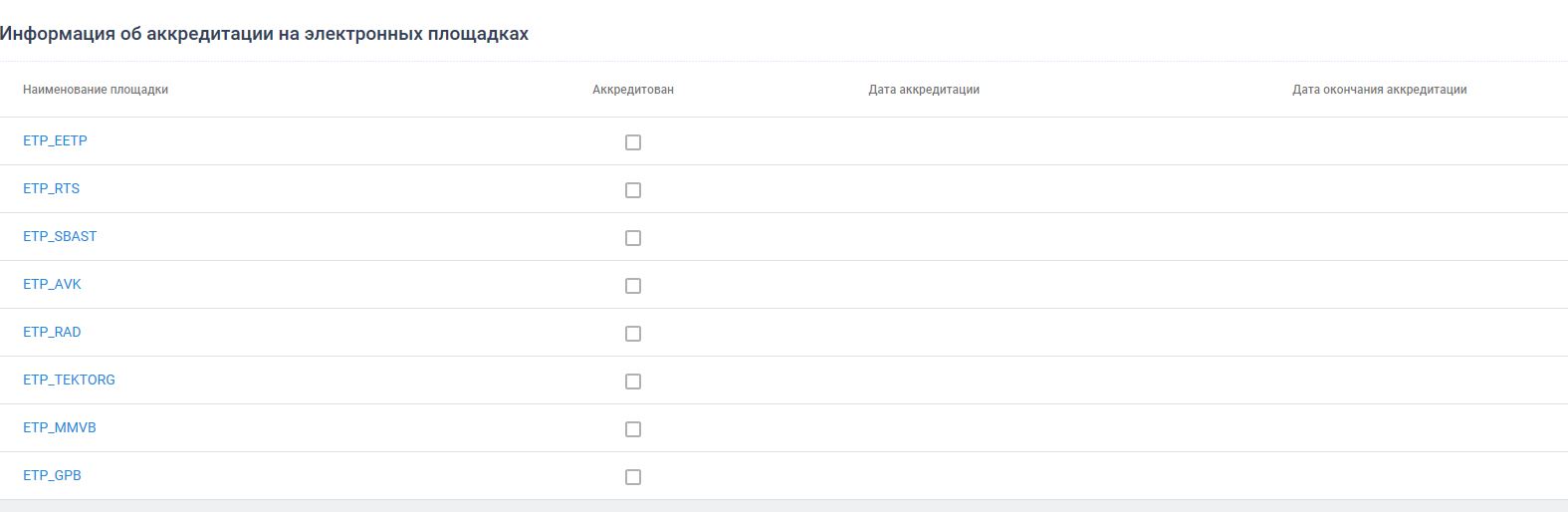The width and height of the screenshot is (1568, 512).
Task: Enable accreditation checkbox for ETP_SBAST
Action: pos(633,238)
